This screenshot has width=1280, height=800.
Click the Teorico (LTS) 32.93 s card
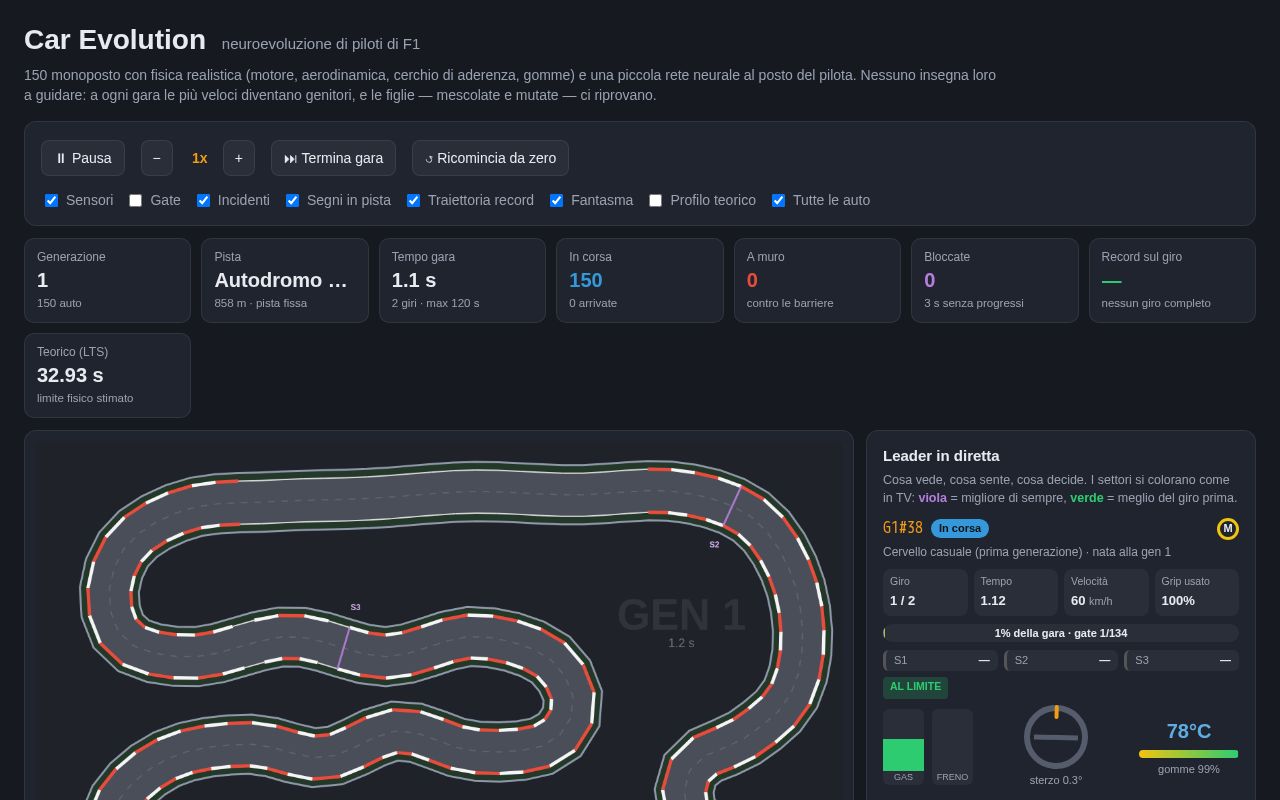coord(108,375)
